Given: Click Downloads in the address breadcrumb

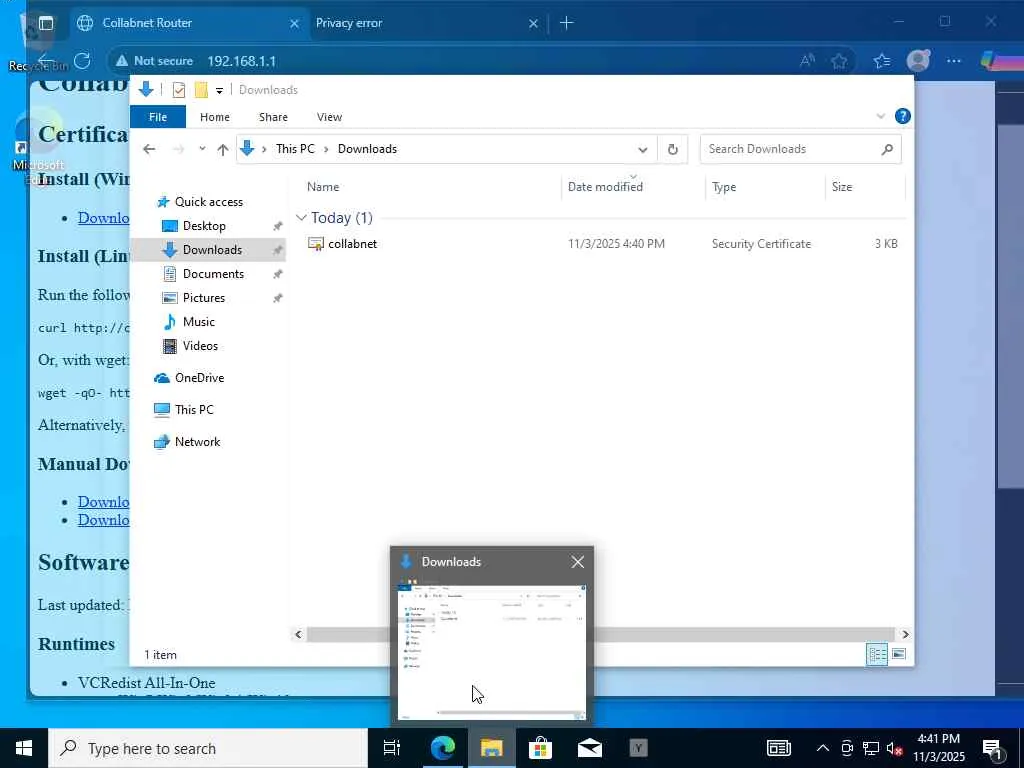Looking at the screenshot, I should (367, 149).
